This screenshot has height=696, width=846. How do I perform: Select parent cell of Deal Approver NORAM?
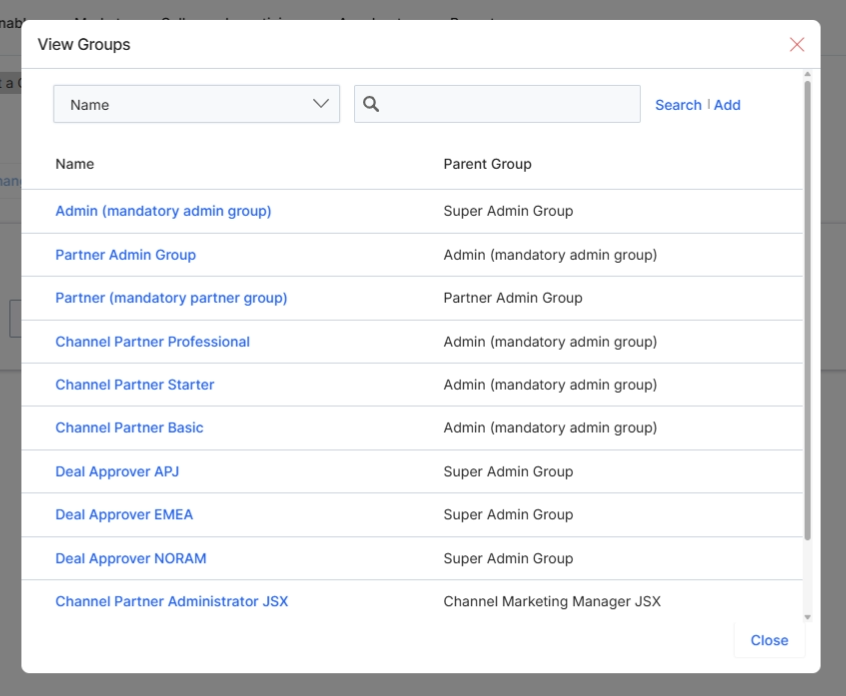pos(508,558)
